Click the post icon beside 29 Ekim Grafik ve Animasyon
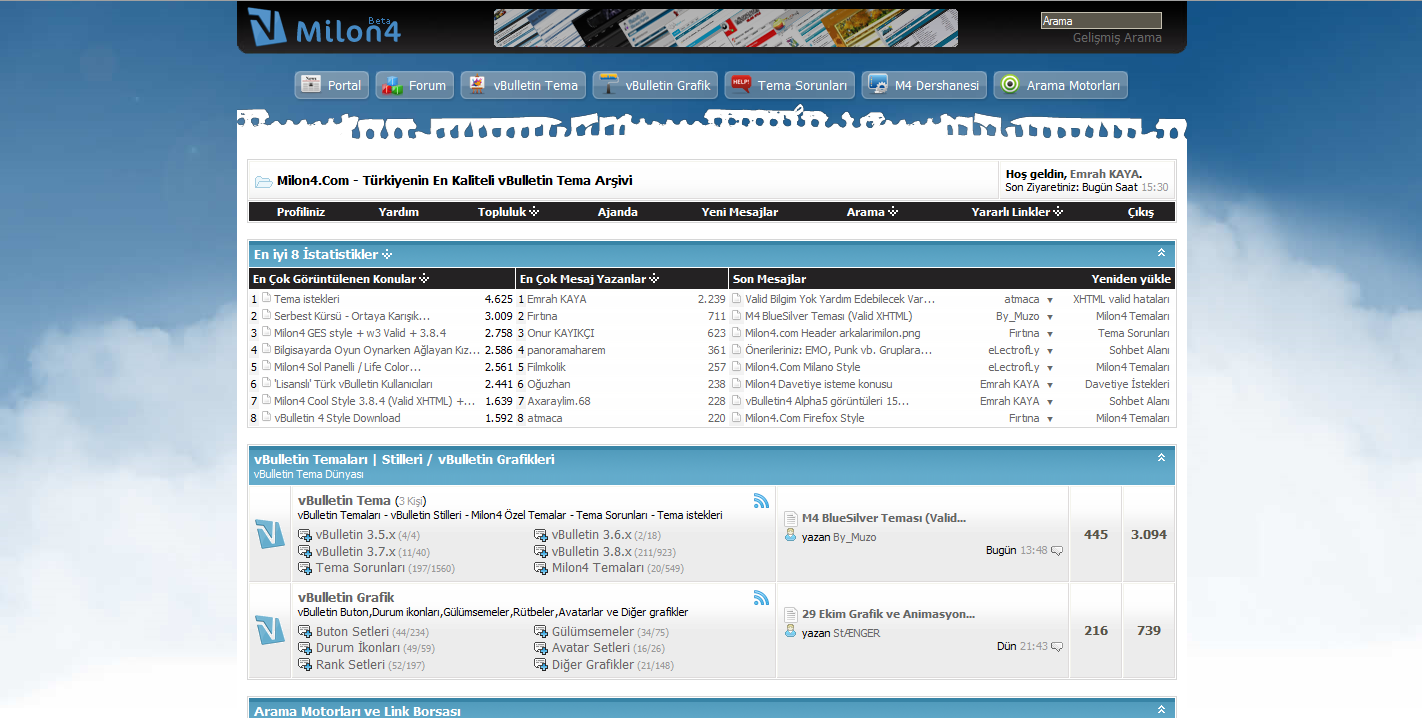The height and width of the screenshot is (718, 1422). (x=791, y=614)
